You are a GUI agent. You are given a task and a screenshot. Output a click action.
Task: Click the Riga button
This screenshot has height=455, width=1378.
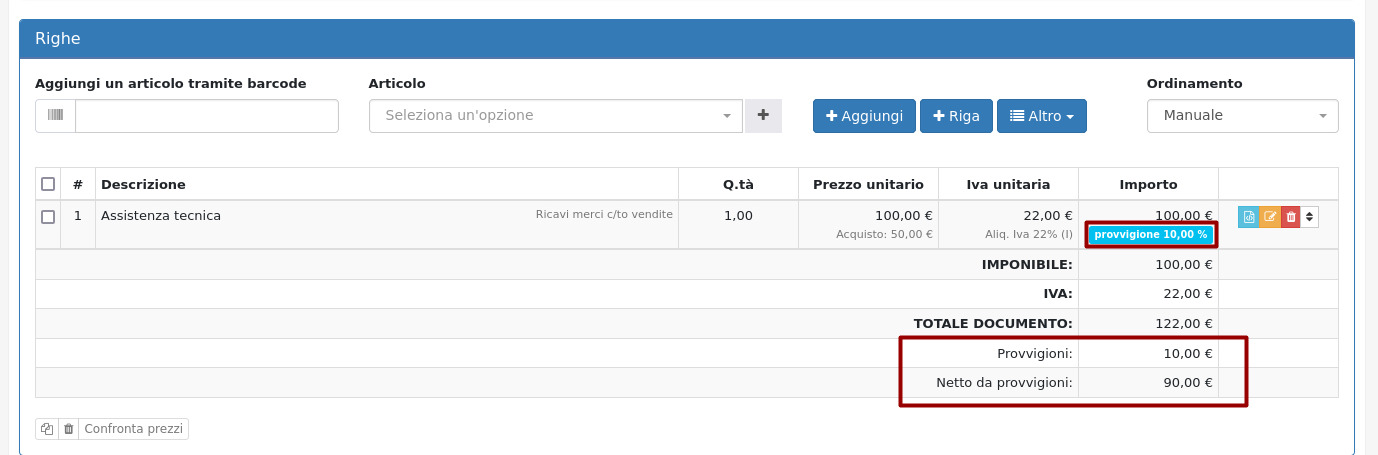coord(956,116)
